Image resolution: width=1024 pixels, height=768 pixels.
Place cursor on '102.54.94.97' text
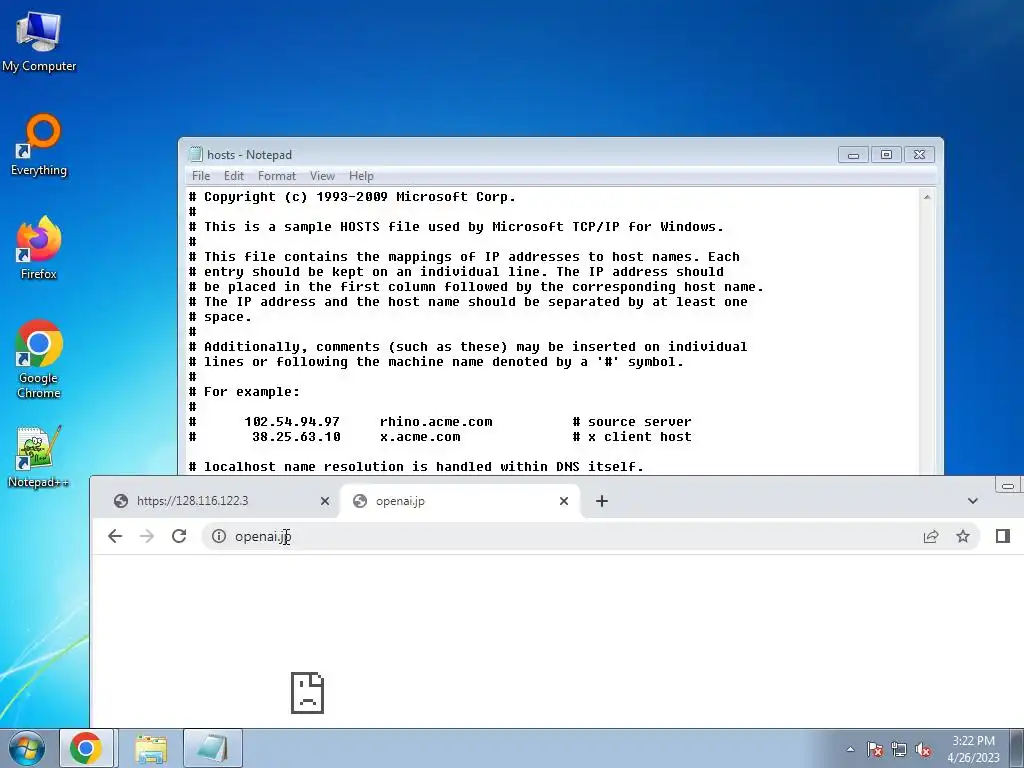click(292, 422)
